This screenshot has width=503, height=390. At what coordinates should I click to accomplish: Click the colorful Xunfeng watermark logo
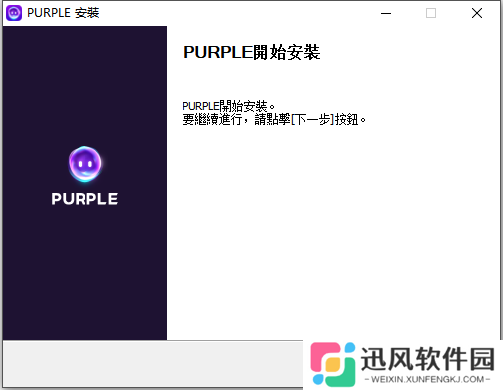click(332, 364)
